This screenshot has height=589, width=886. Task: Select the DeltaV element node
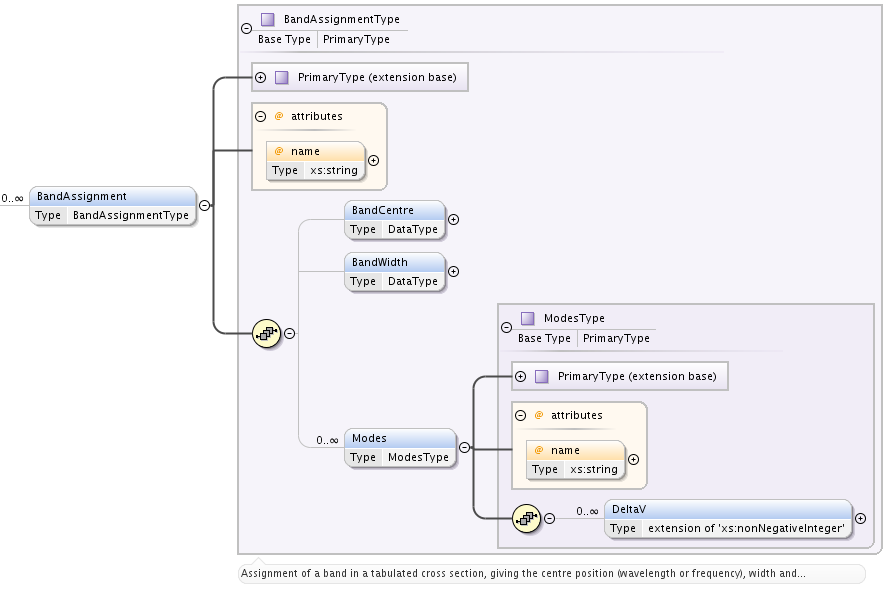coord(728,519)
